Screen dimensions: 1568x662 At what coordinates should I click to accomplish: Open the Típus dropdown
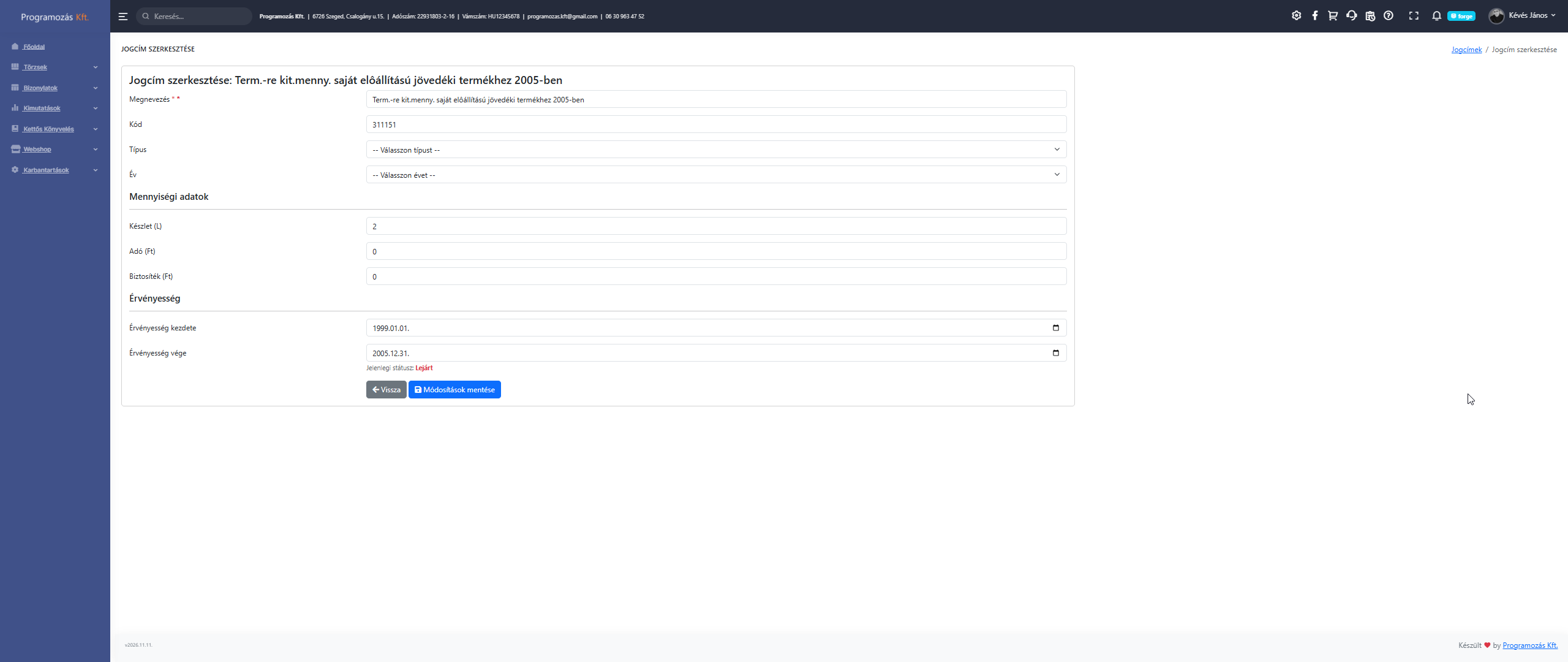(x=716, y=150)
